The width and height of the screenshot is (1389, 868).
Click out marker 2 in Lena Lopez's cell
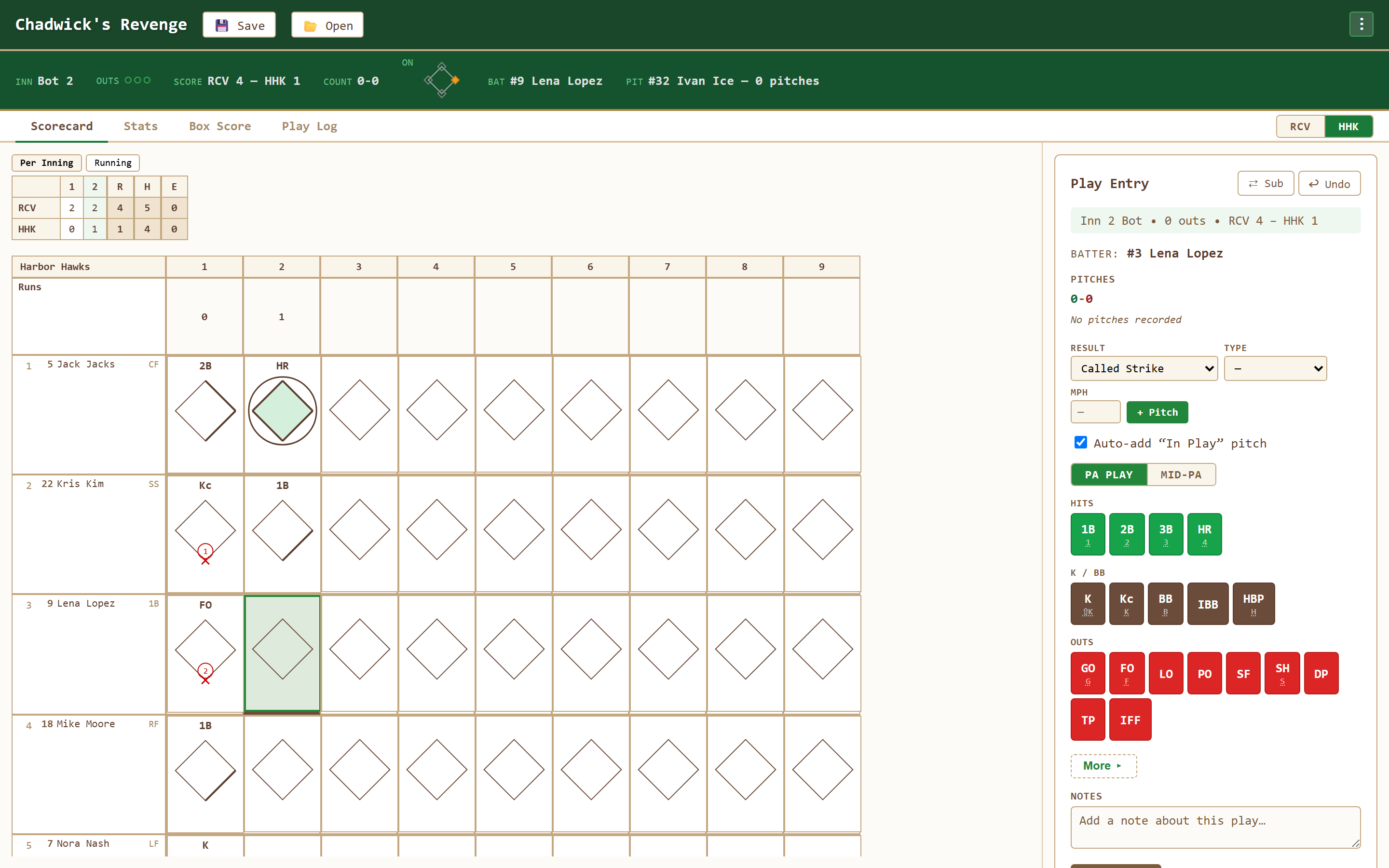205,670
